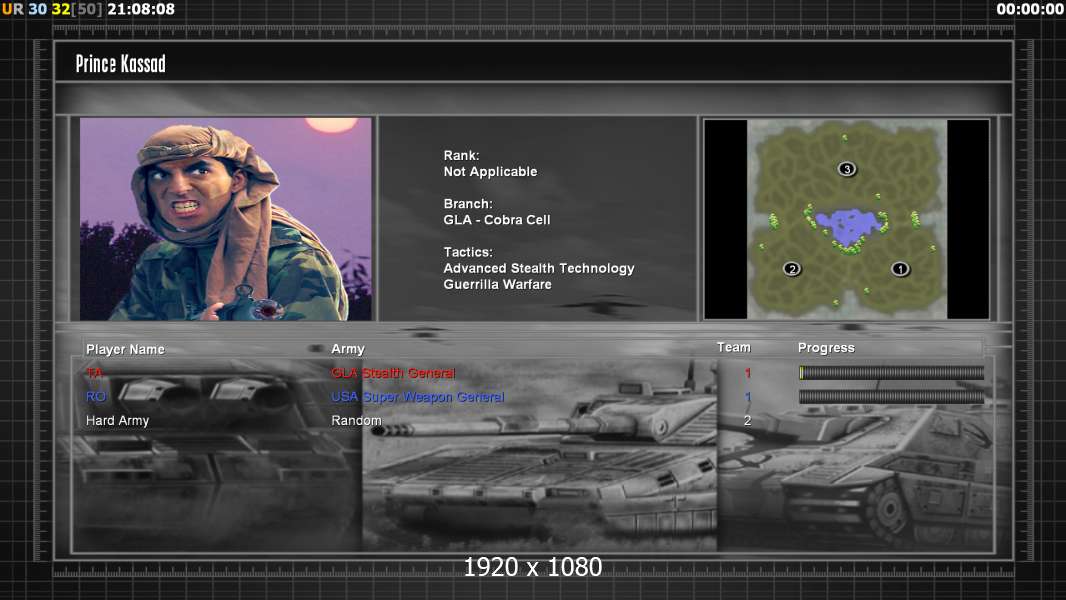Click GLA - Cobra Cell branch text
Viewport: 1066px width, 600px height.
497,220
